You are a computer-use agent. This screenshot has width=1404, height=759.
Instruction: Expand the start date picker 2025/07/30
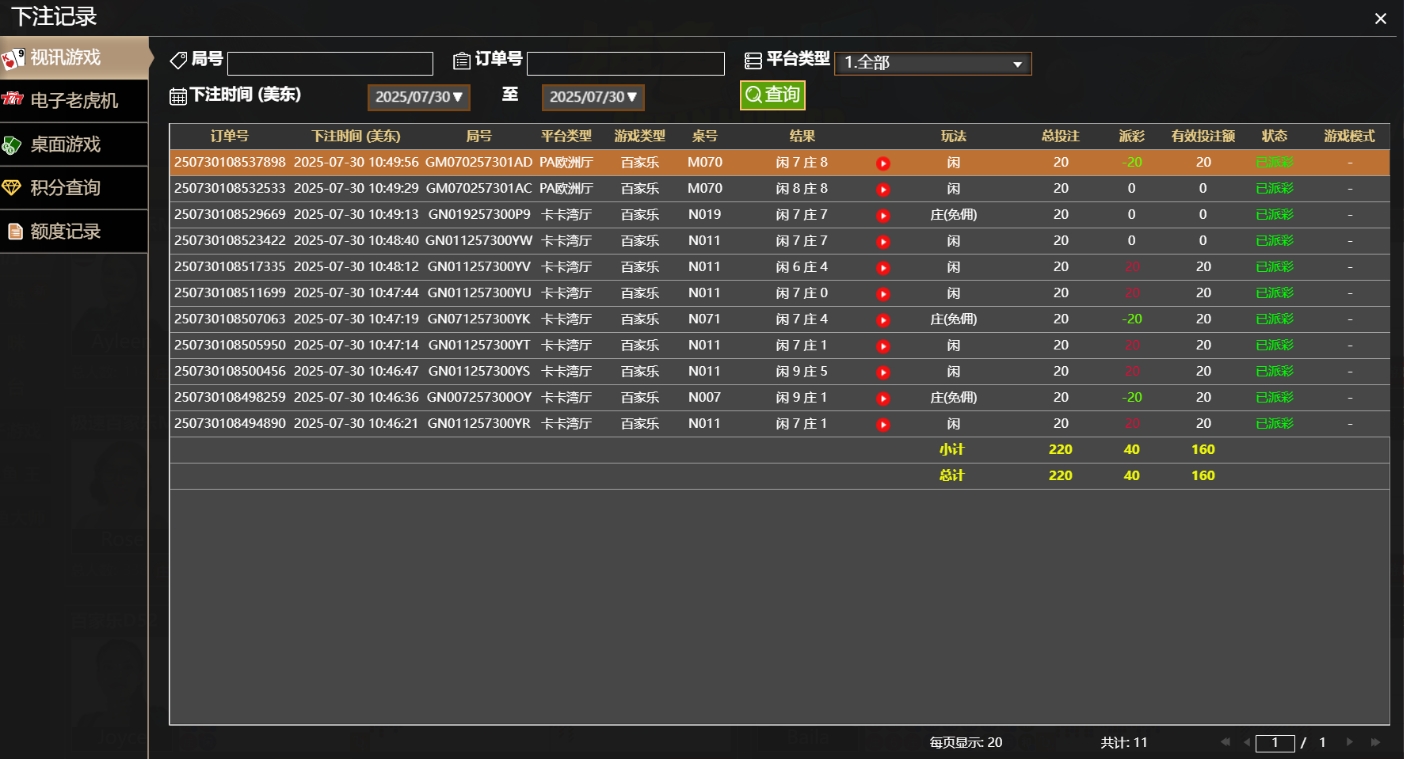[419, 97]
